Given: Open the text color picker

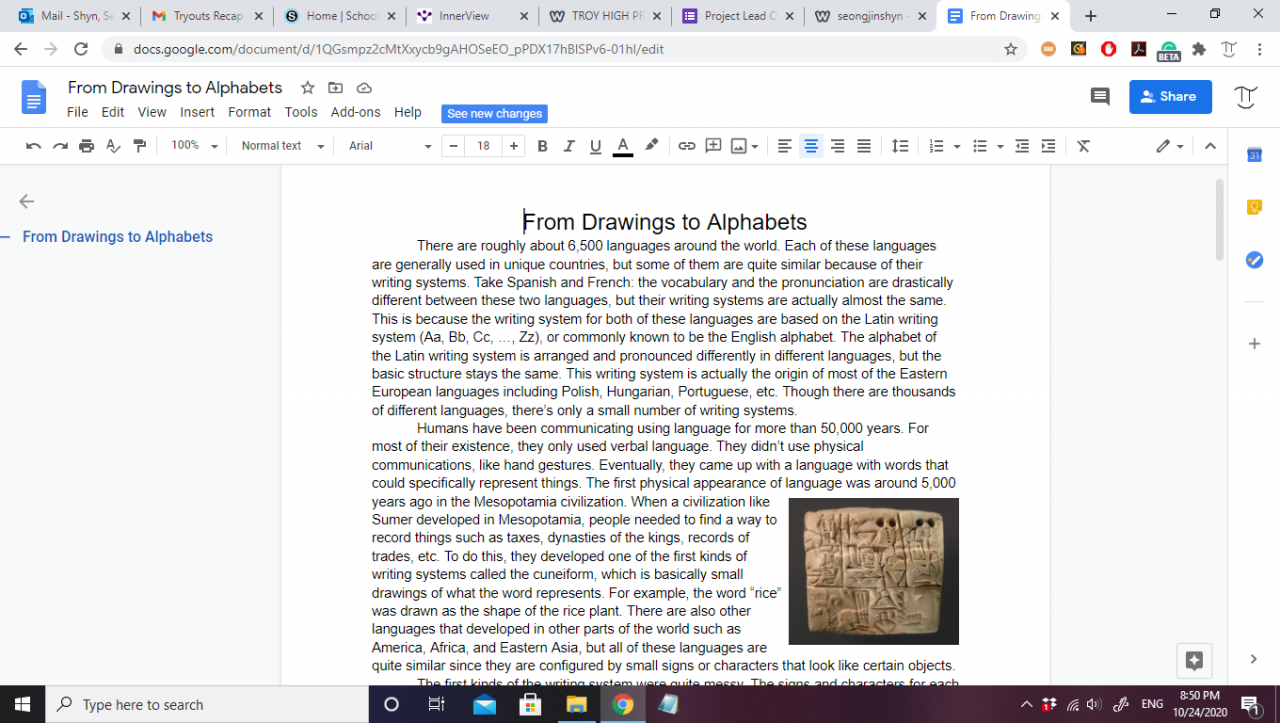Looking at the screenshot, I should [622, 146].
